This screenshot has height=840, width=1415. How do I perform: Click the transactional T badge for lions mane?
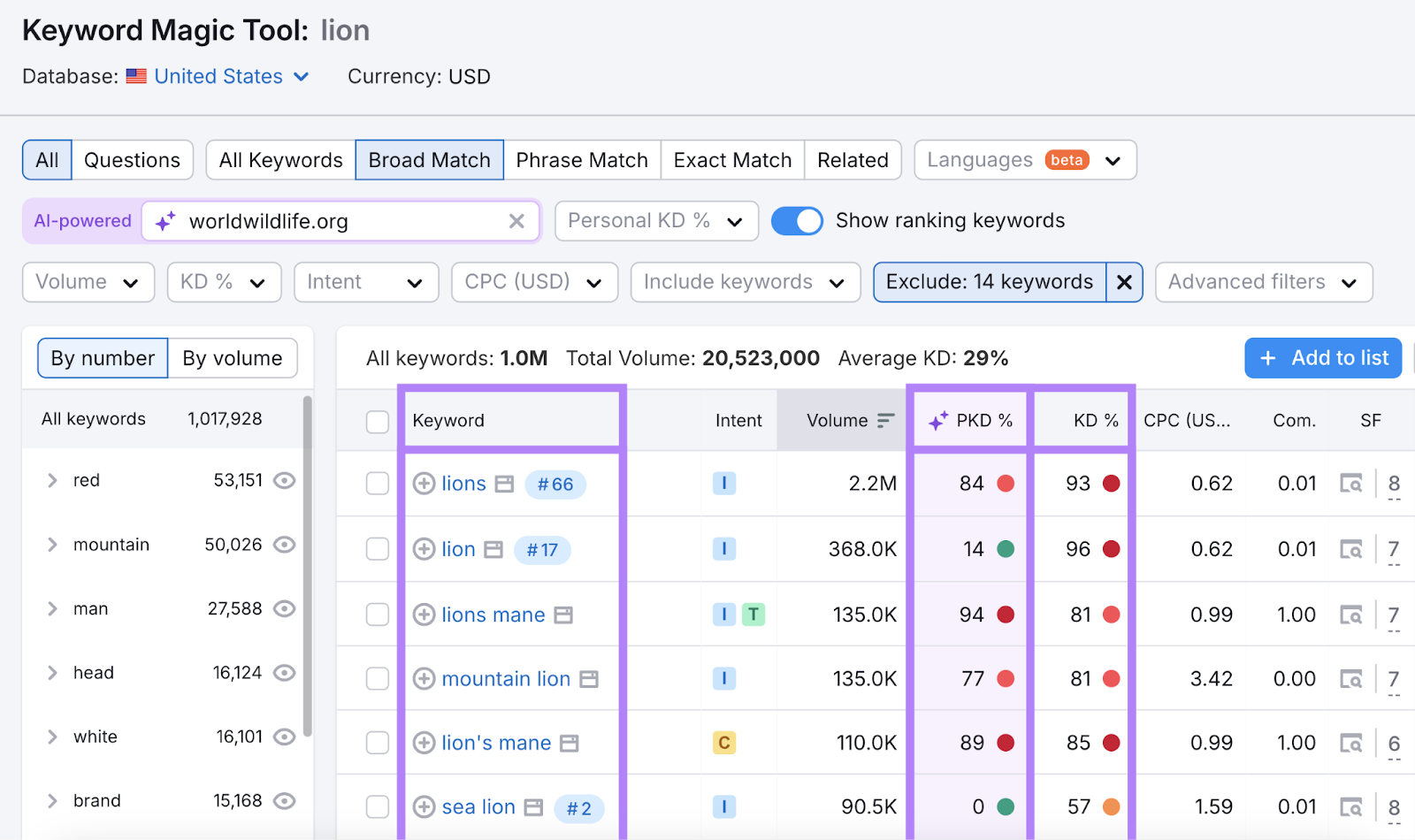click(x=753, y=615)
